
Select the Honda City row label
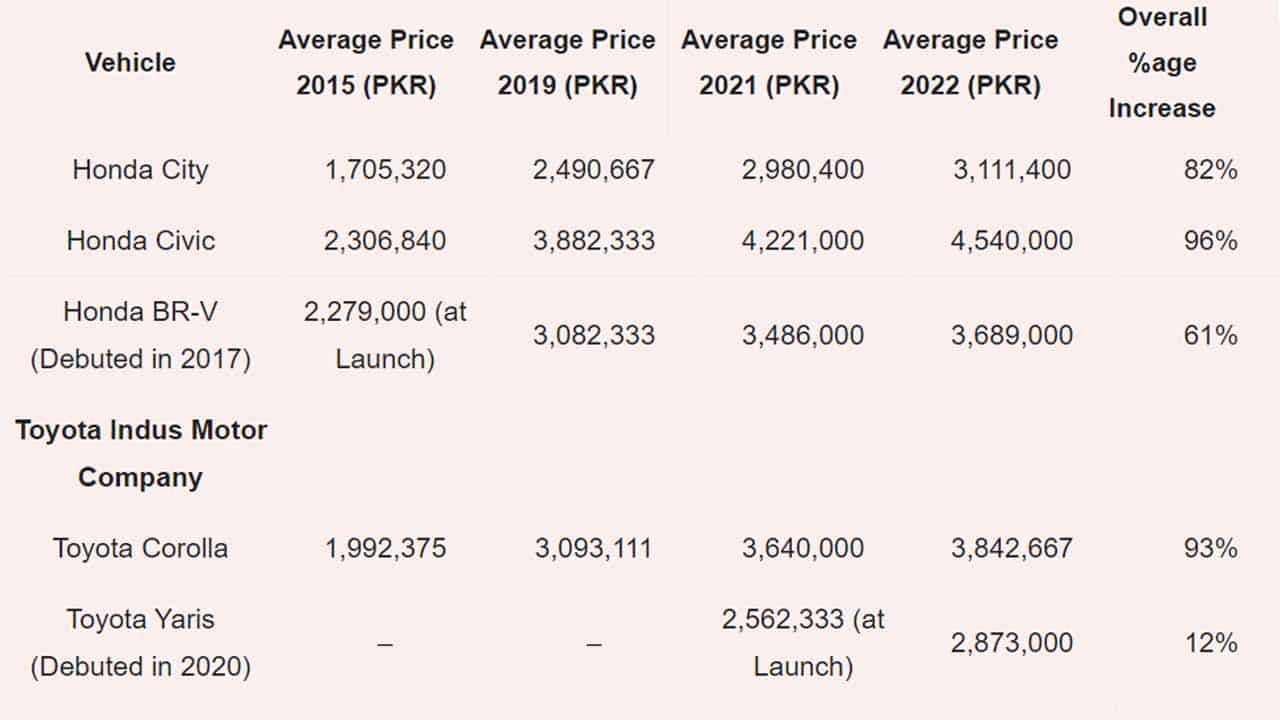(140, 169)
